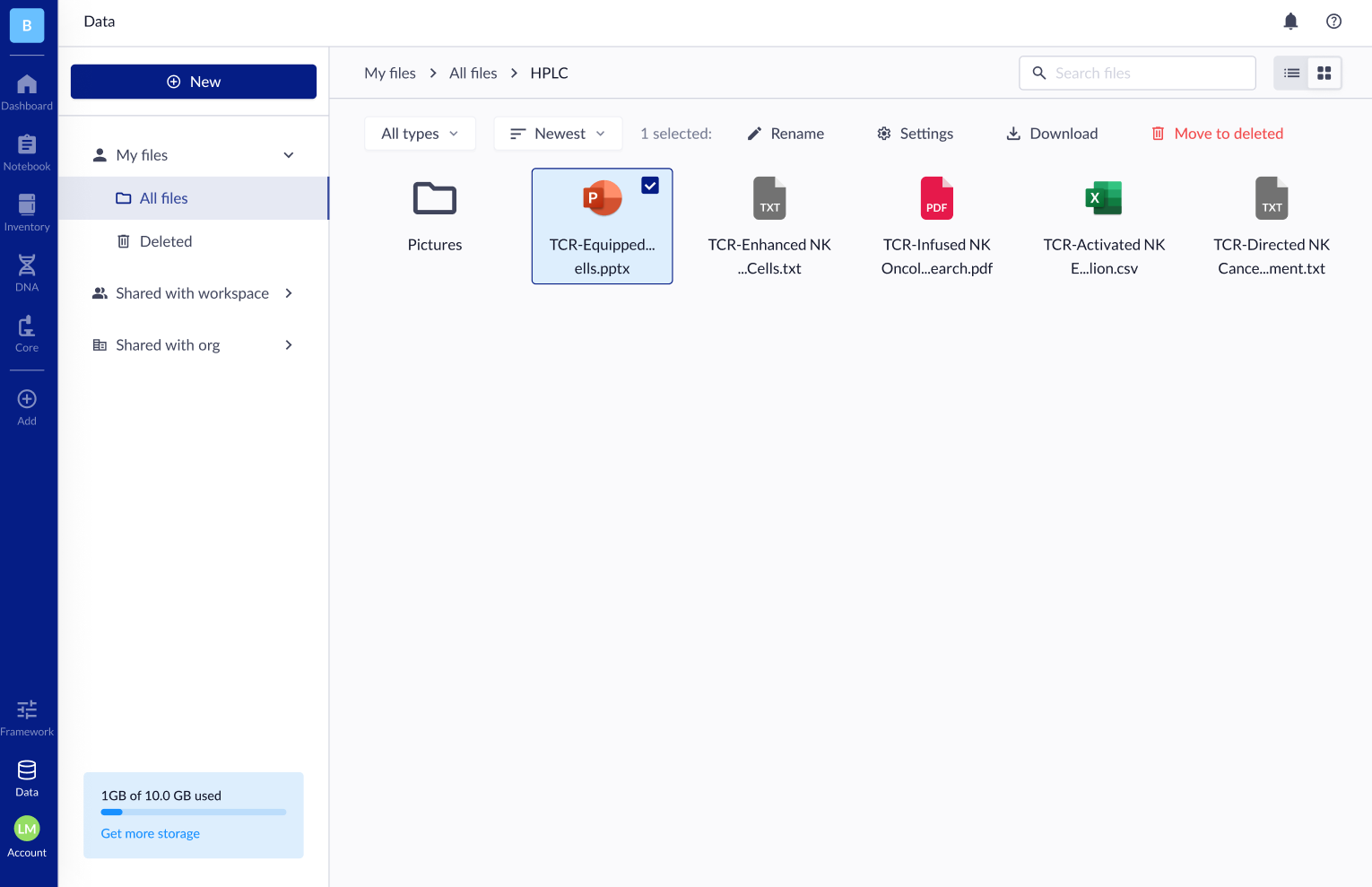Screen dimensions: 1372x887
Task: Open the Framework settings icon
Action: coord(27,709)
